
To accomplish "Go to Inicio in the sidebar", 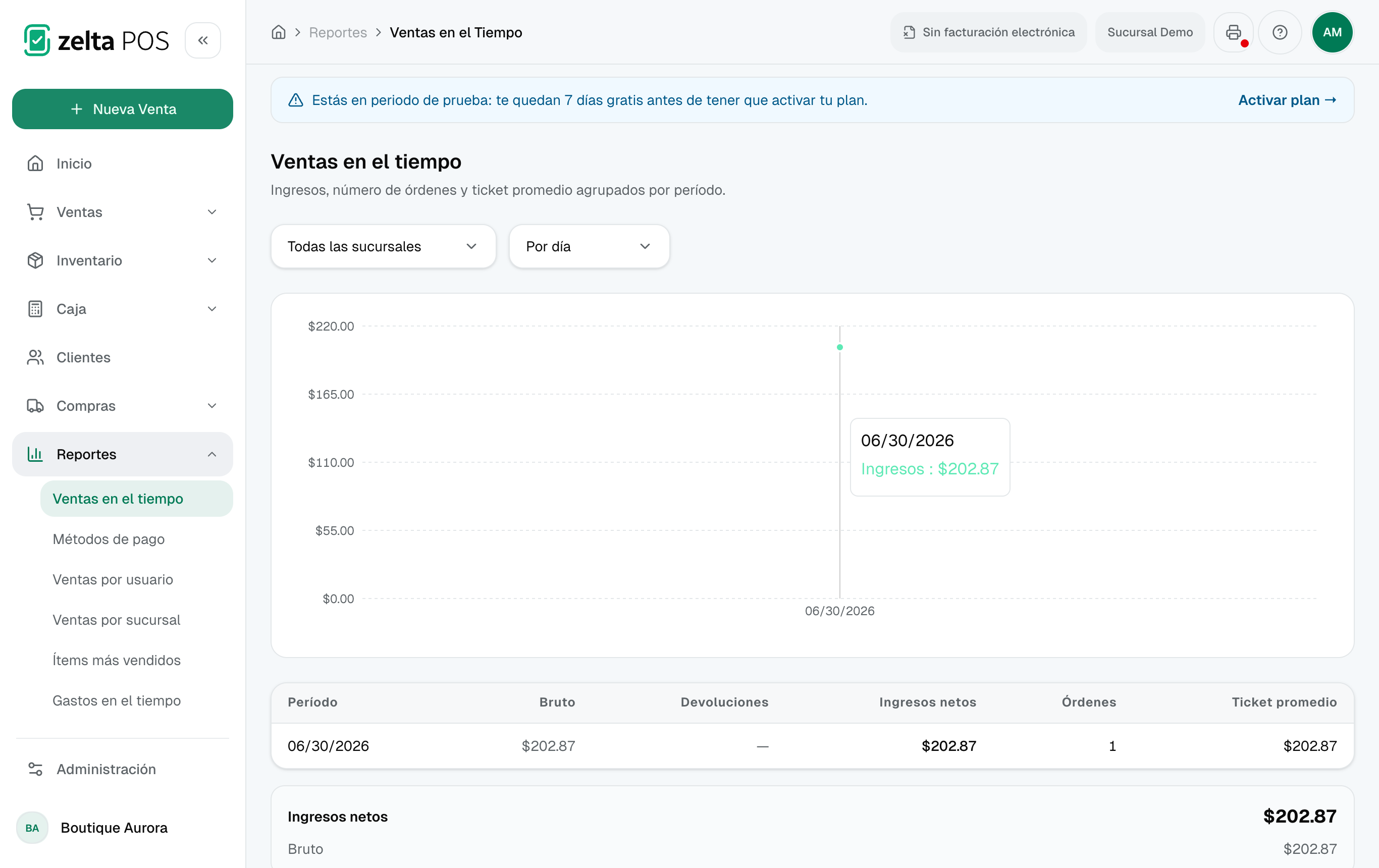I will click(123, 164).
